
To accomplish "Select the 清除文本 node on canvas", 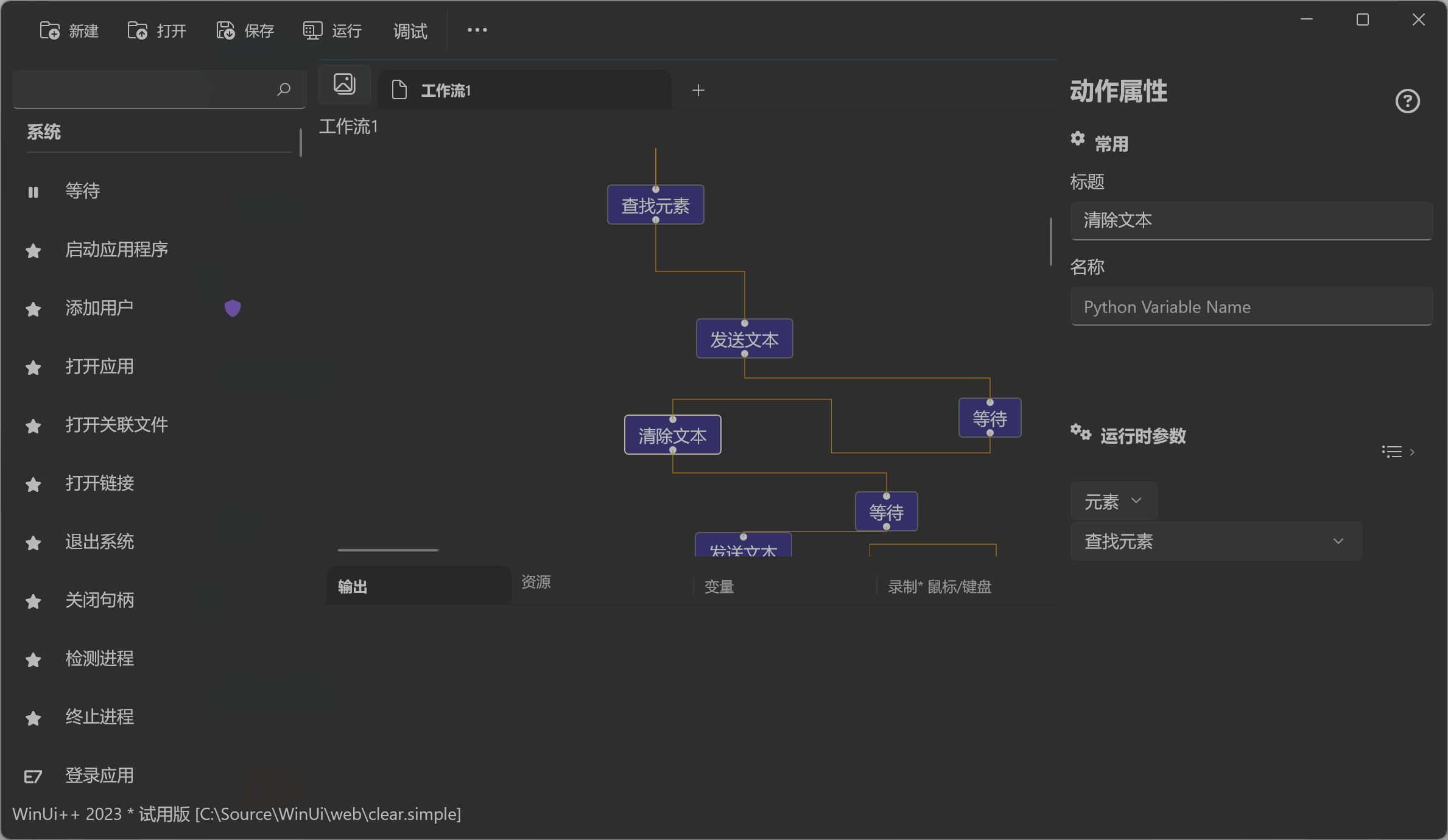I will (672, 435).
